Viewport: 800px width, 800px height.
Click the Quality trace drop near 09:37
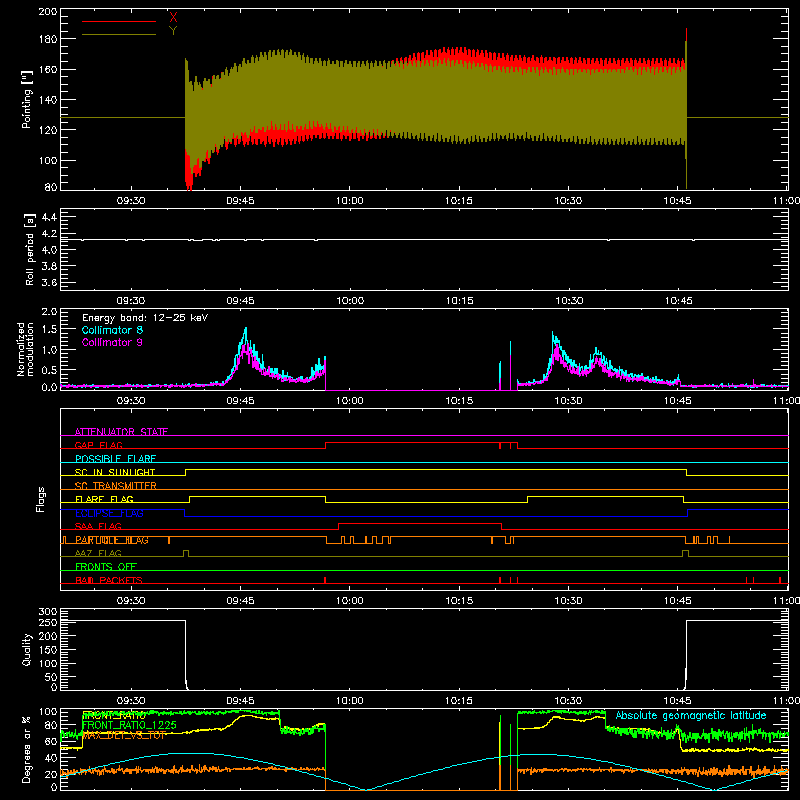coord(186,655)
